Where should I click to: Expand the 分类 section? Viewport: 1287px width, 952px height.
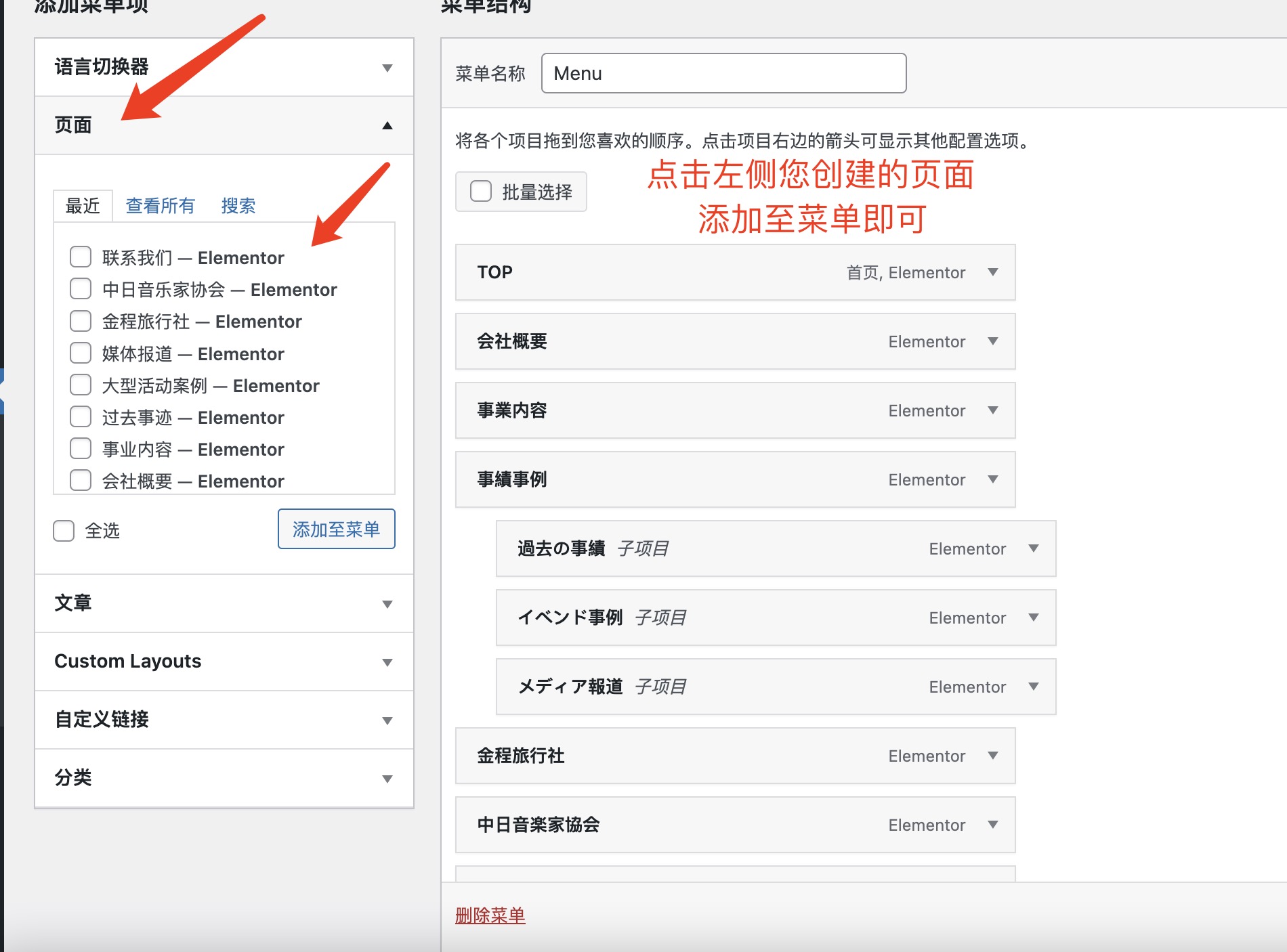tap(387, 779)
